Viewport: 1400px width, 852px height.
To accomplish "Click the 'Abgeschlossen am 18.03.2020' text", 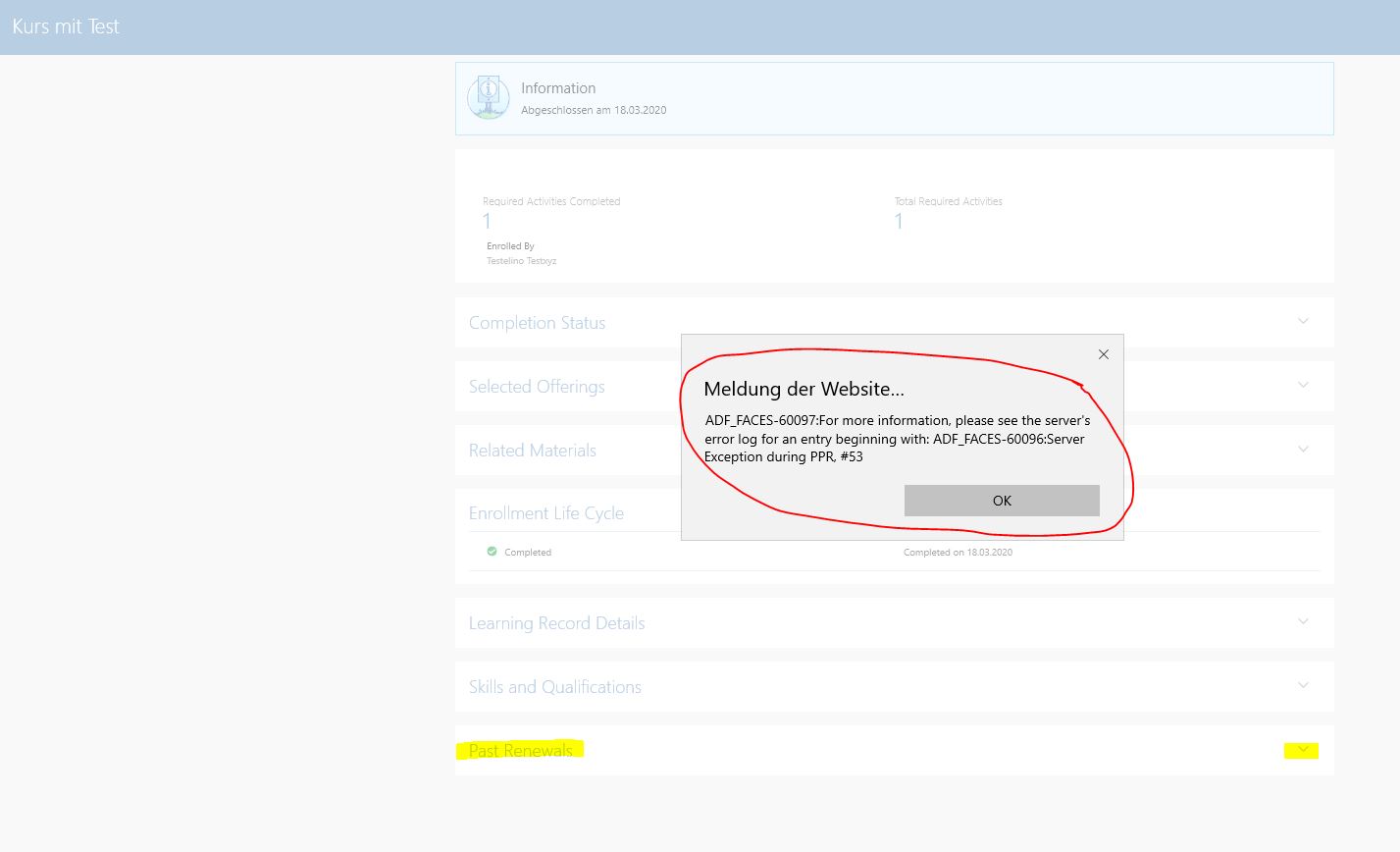I will click(594, 110).
